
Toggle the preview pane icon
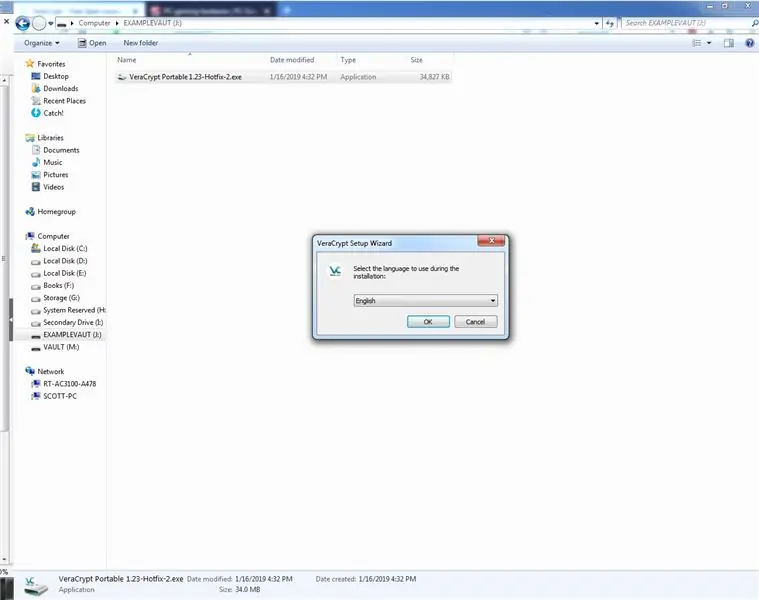click(728, 43)
